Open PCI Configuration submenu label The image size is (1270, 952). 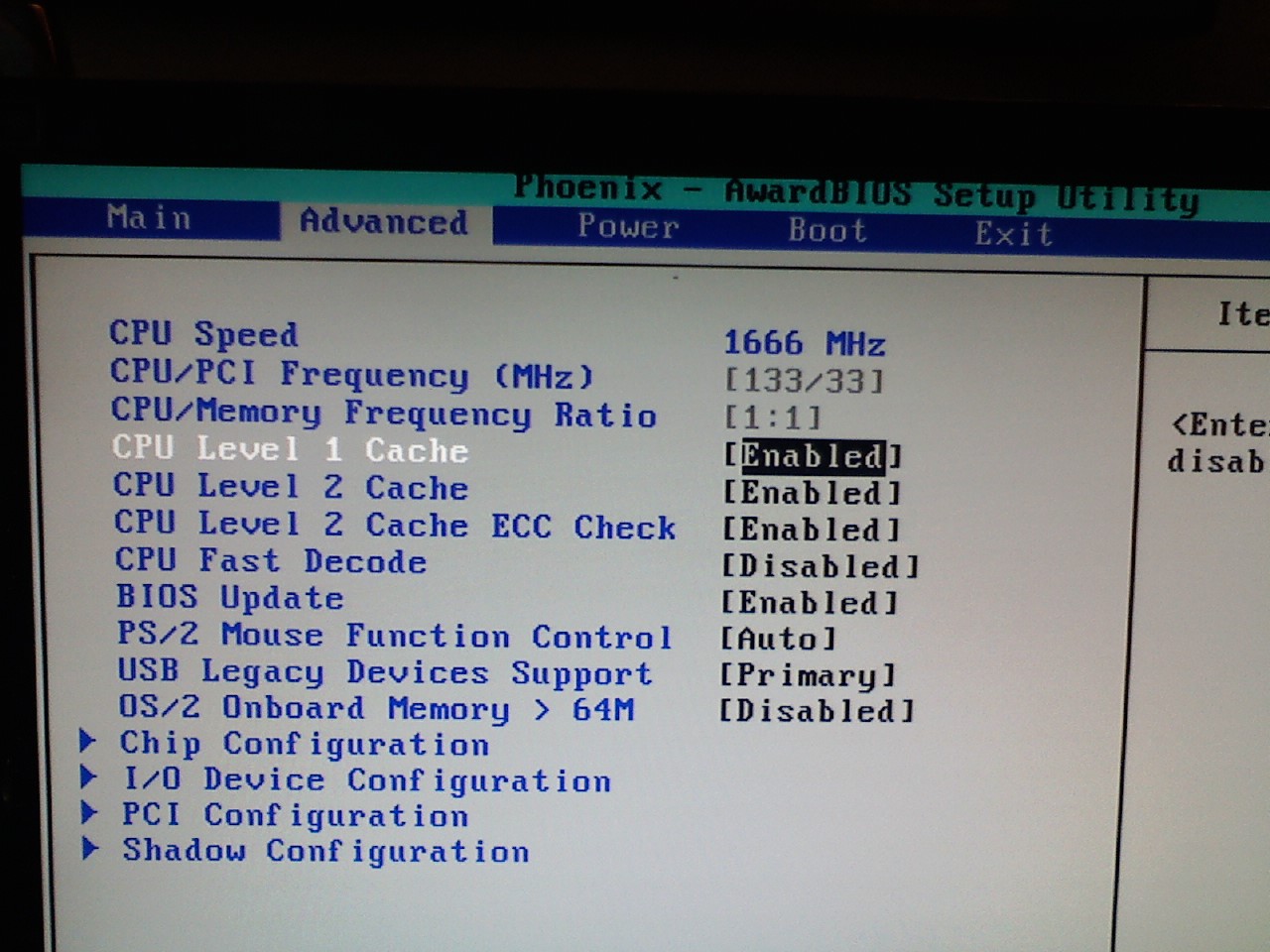(295, 815)
